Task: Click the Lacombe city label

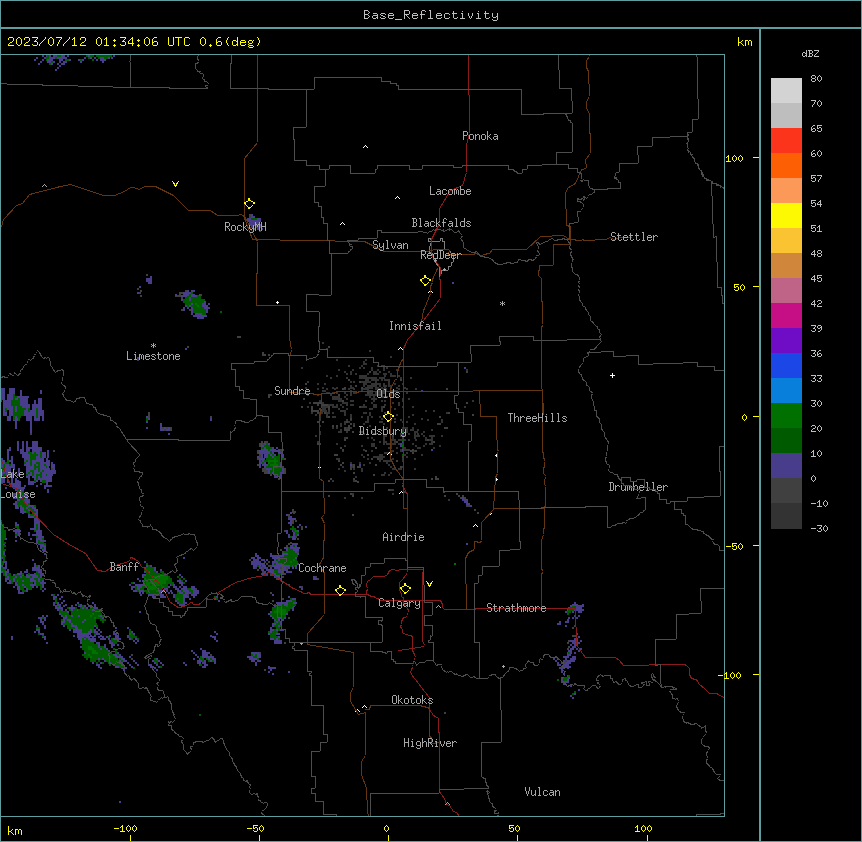Action: pos(450,191)
